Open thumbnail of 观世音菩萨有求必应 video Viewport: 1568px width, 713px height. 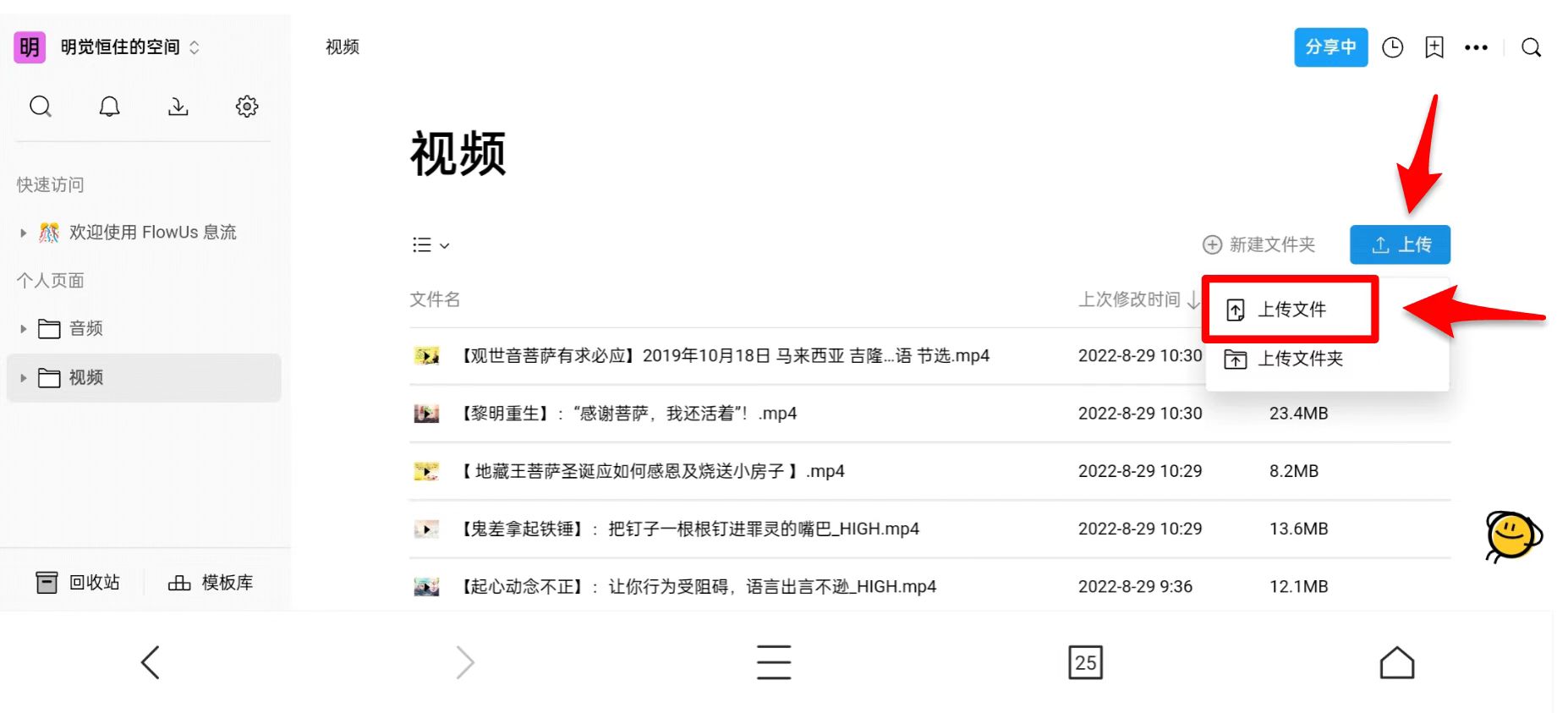click(x=426, y=356)
